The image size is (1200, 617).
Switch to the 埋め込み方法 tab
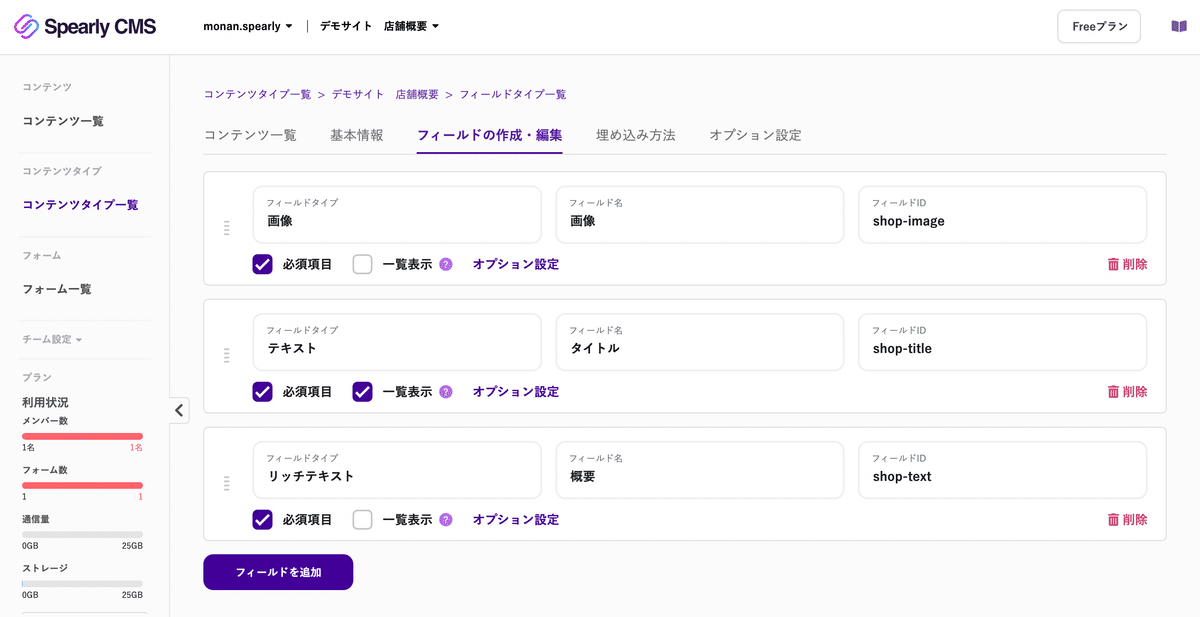click(x=636, y=135)
